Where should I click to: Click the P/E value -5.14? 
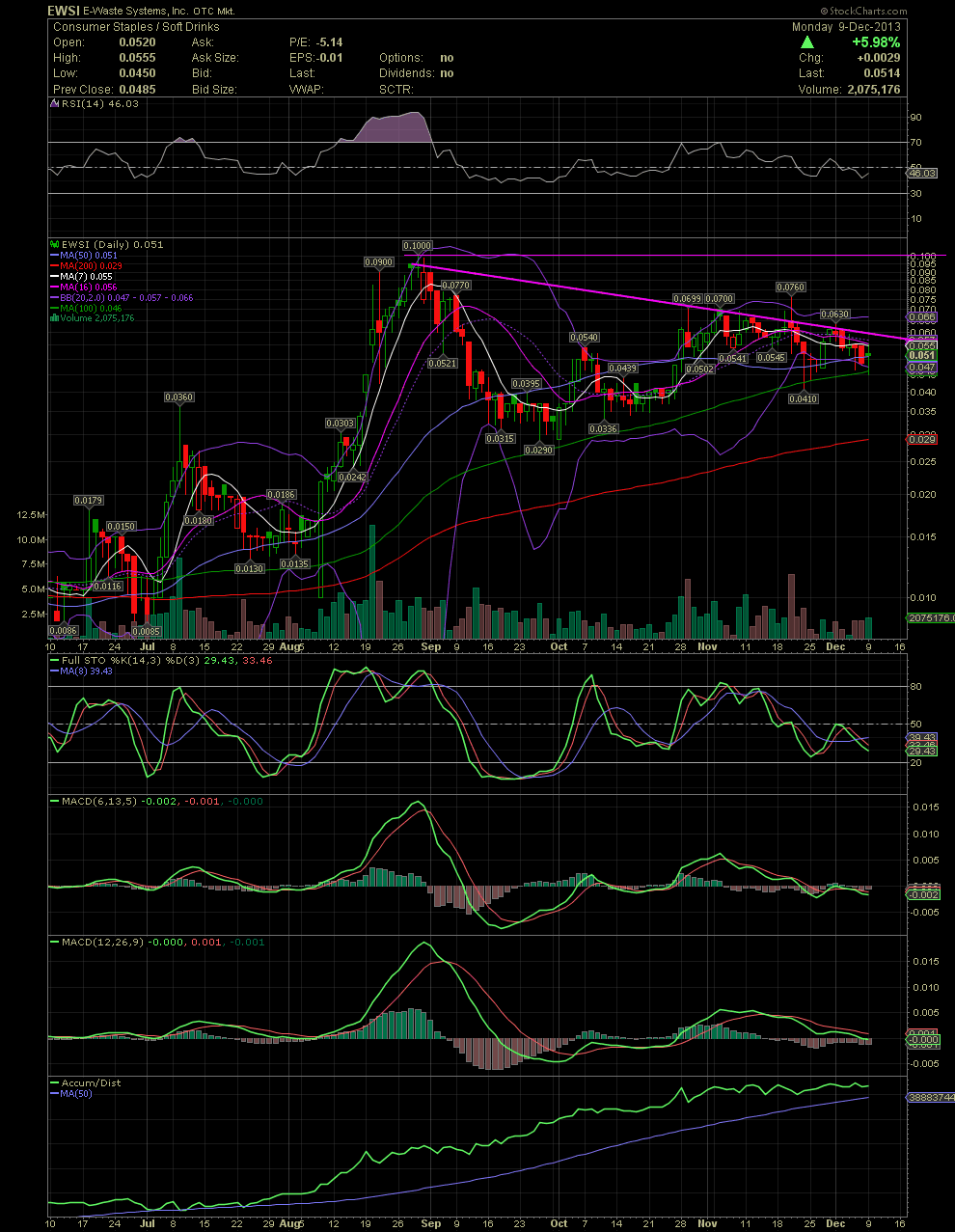329,42
